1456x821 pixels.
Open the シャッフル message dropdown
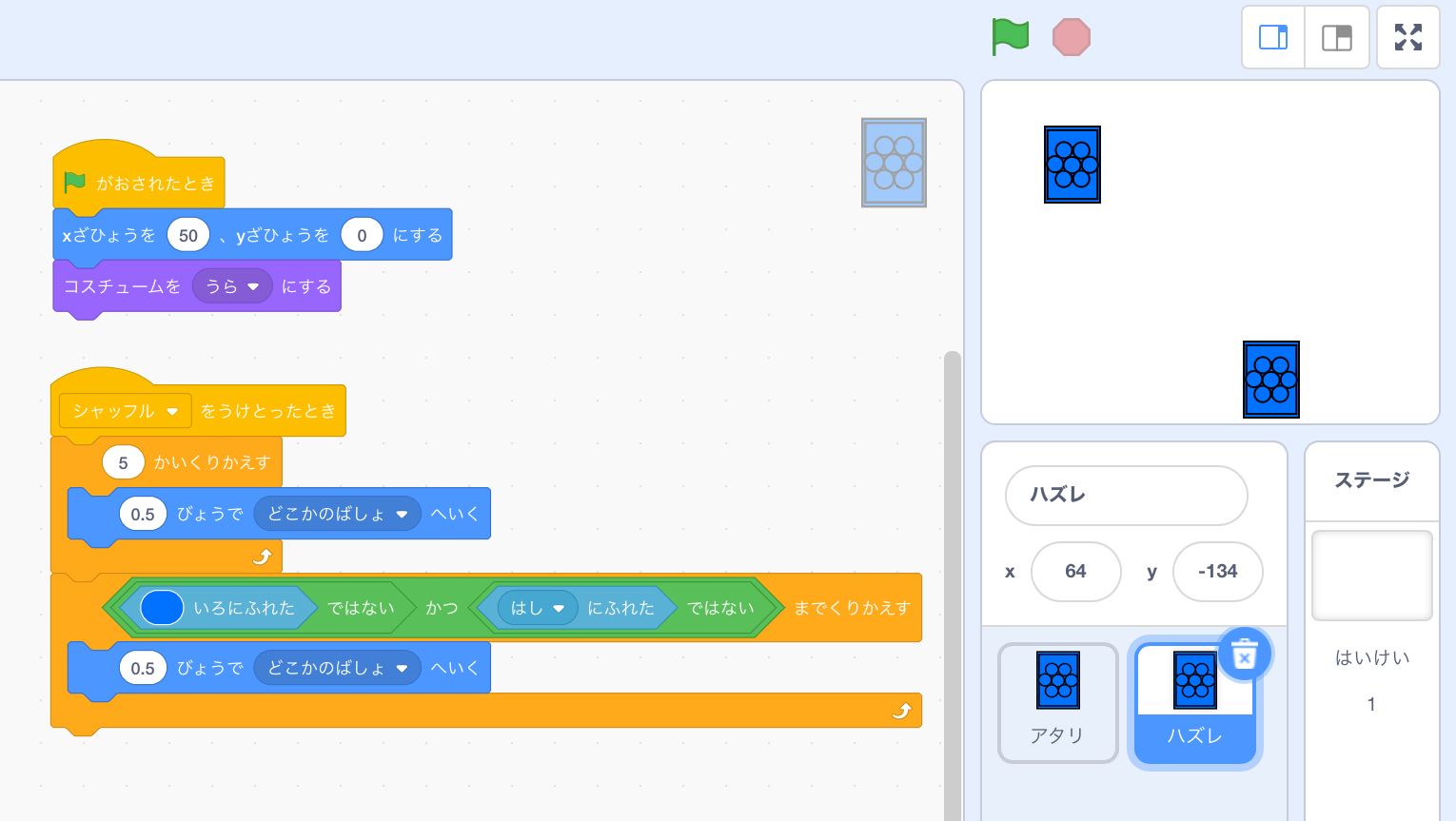pos(125,411)
